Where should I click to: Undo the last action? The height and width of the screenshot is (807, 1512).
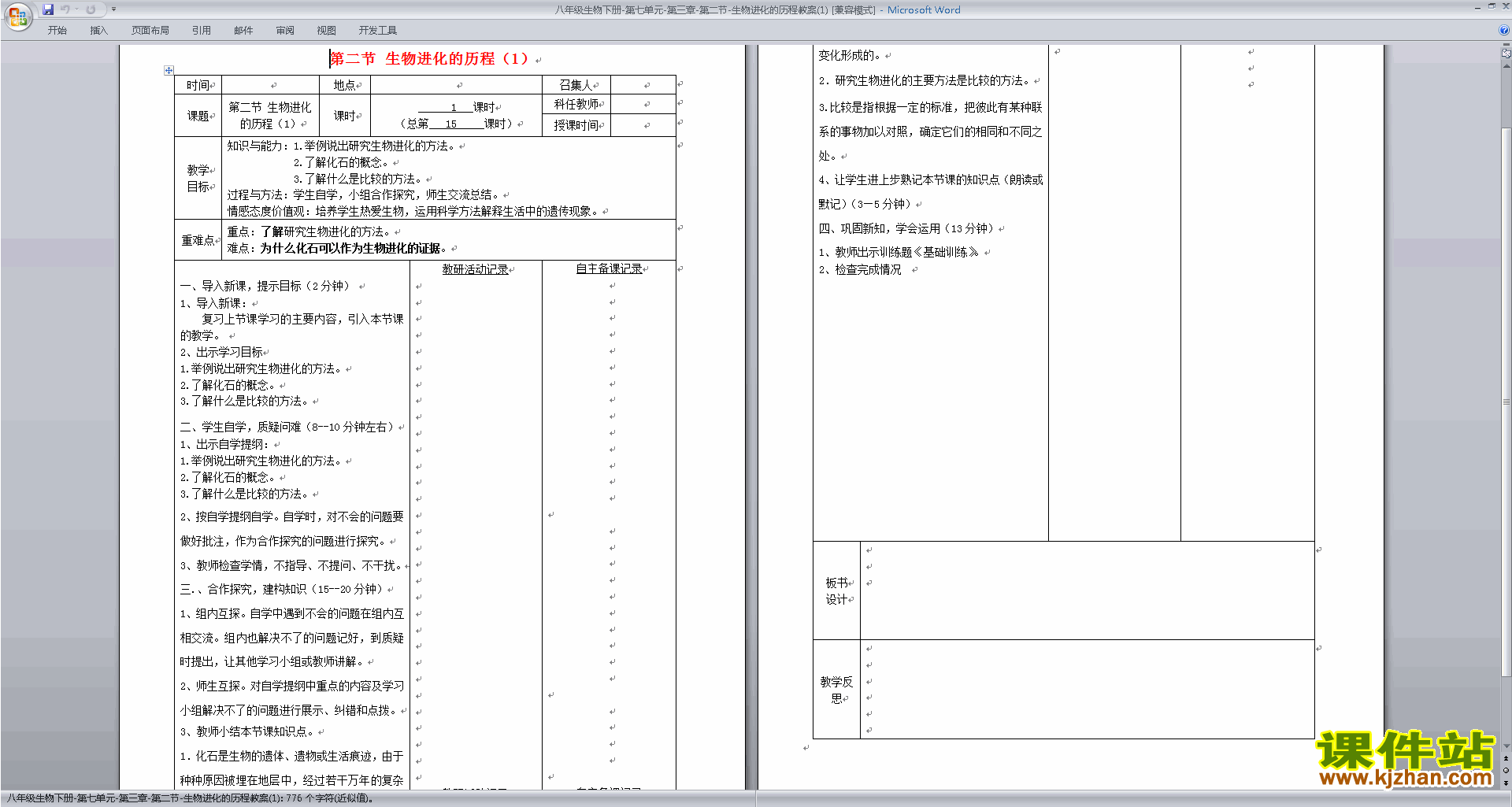[x=65, y=9]
